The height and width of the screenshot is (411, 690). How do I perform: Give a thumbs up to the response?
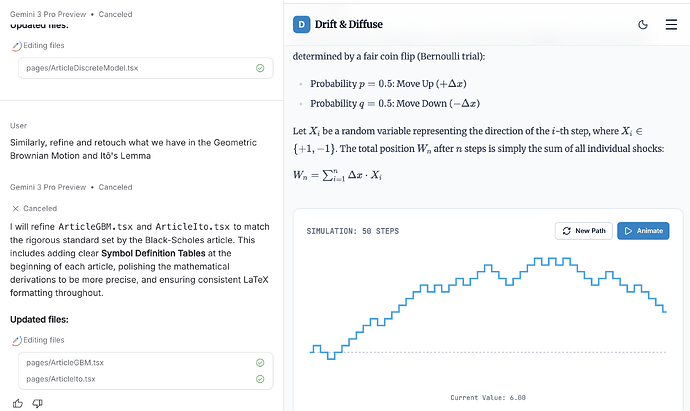18,403
